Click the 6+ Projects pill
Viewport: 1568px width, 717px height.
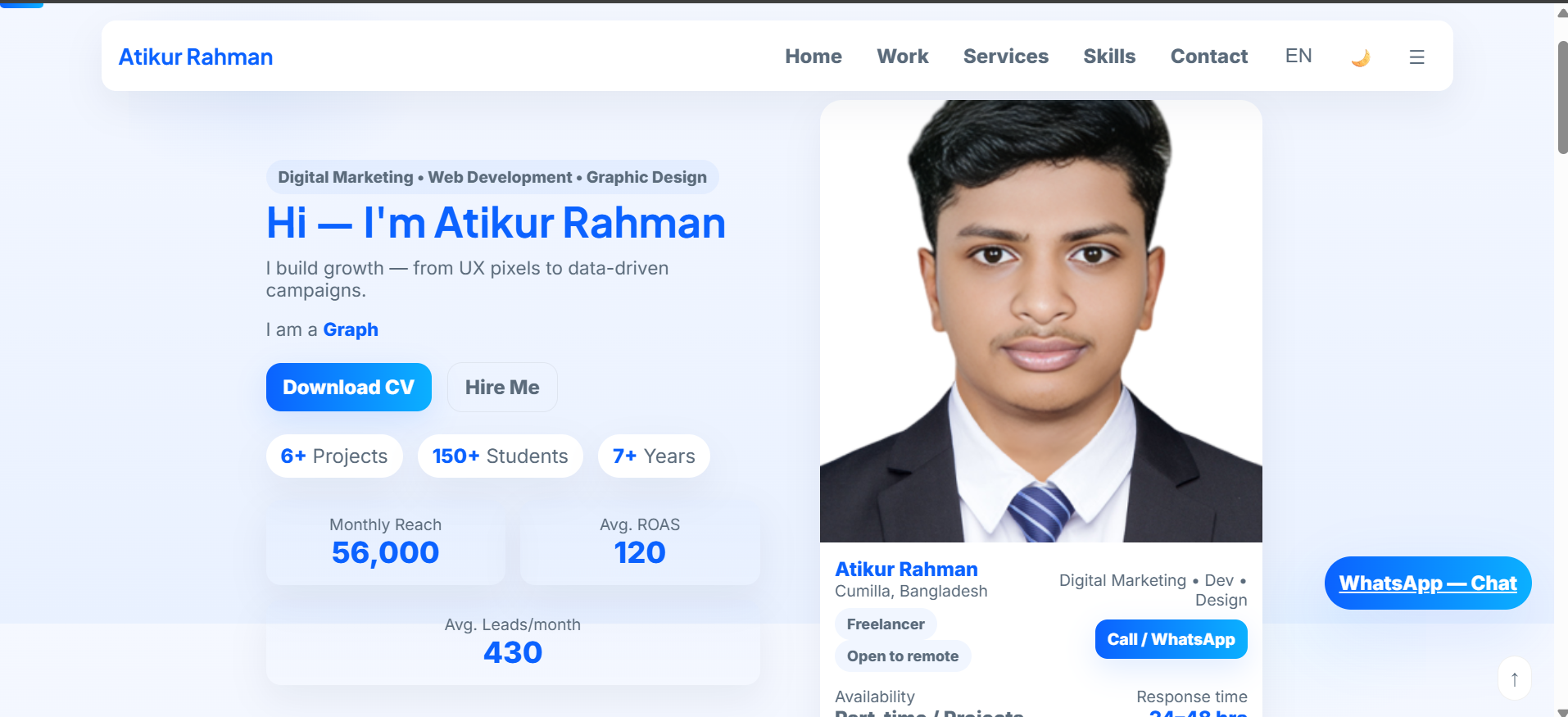(334, 456)
